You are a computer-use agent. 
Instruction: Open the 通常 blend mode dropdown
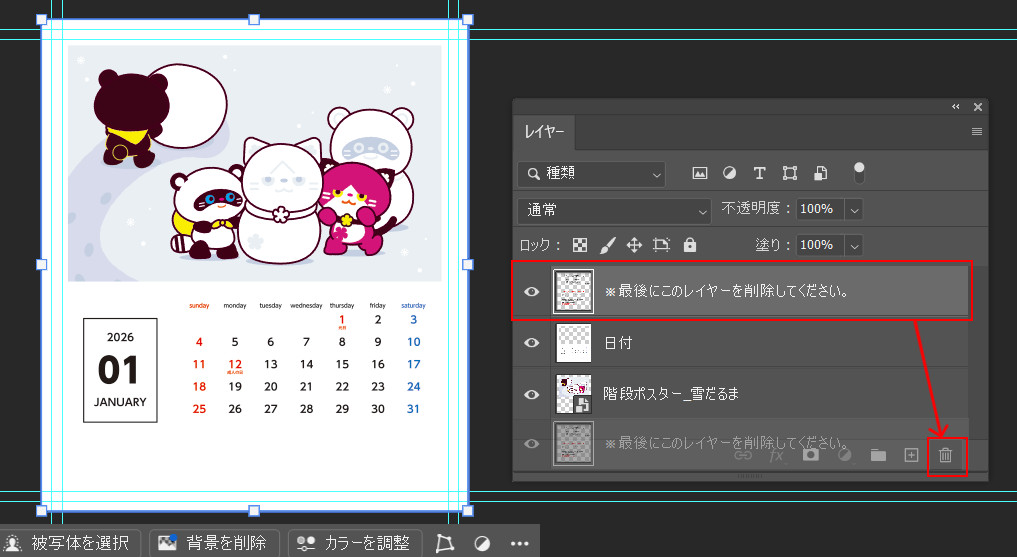(x=614, y=210)
